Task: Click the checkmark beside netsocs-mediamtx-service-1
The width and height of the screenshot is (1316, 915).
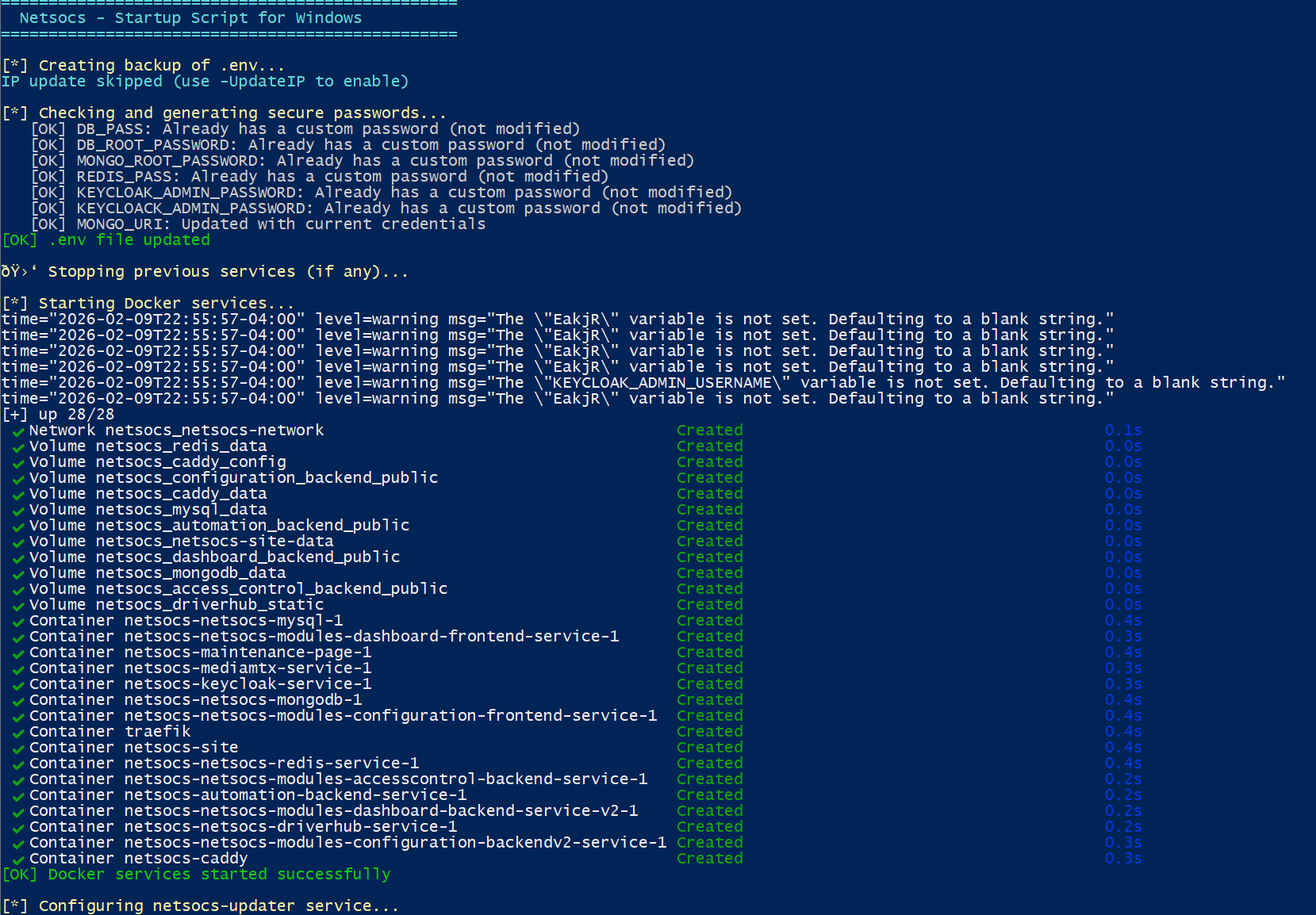Action: point(17,669)
